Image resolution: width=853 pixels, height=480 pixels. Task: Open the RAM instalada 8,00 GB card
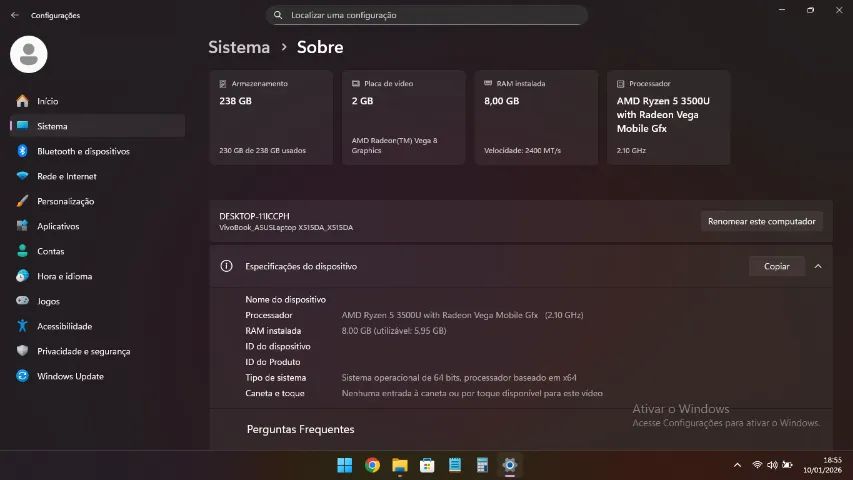click(536, 118)
